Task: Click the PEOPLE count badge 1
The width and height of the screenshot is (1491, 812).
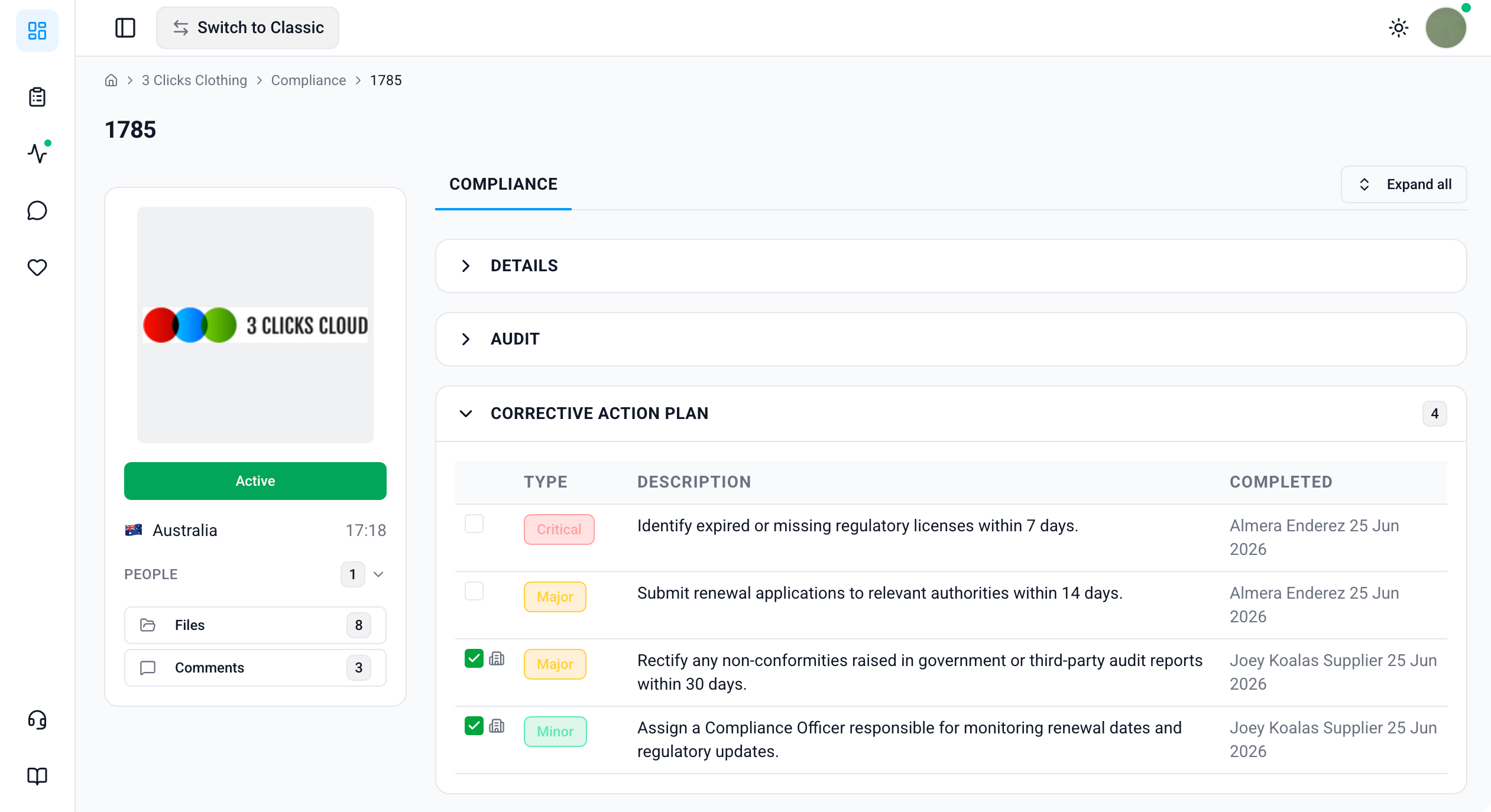Action: [x=353, y=574]
